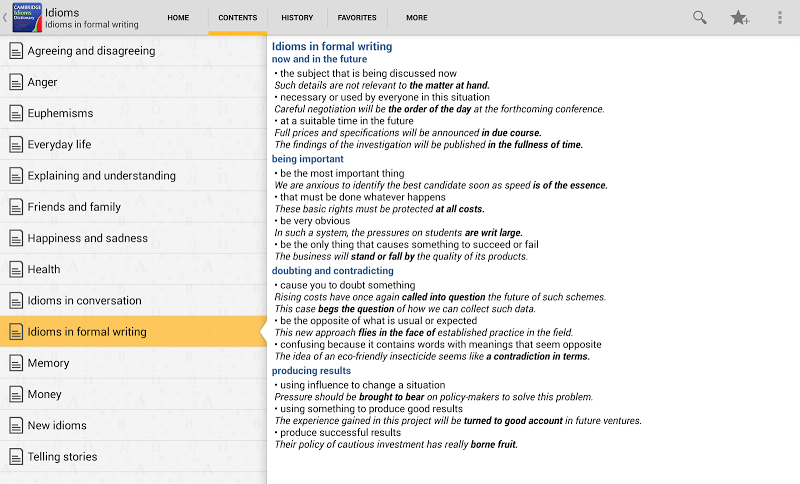Choose Happiness and sadness topic
This screenshot has width=800, height=484.
tap(133, 238)
